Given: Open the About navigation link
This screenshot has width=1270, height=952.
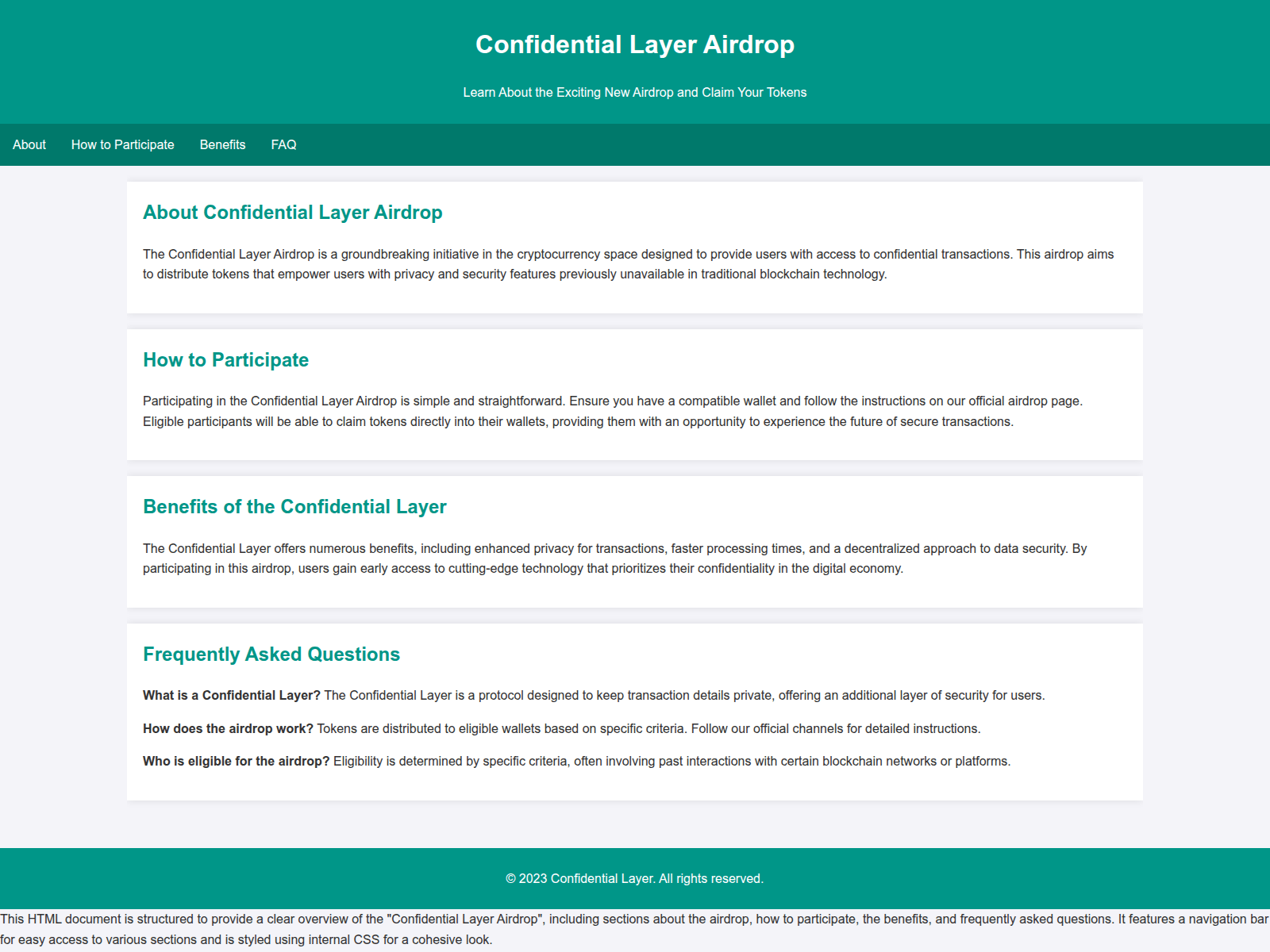Looking at the screenshot, I should pyautogui.click(x=29, y=144).
